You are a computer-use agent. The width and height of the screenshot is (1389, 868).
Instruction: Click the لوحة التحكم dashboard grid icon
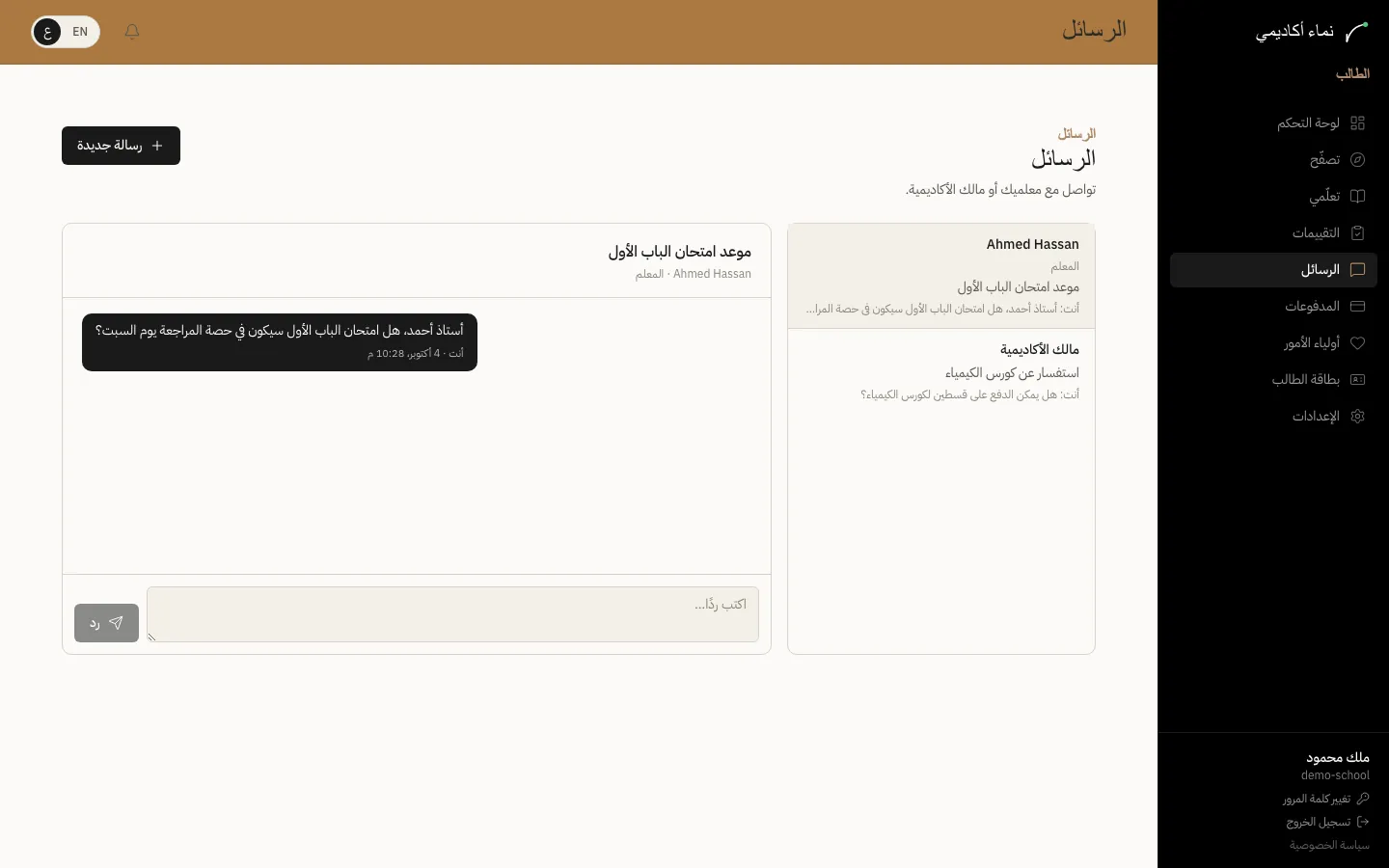(1358, 123)
